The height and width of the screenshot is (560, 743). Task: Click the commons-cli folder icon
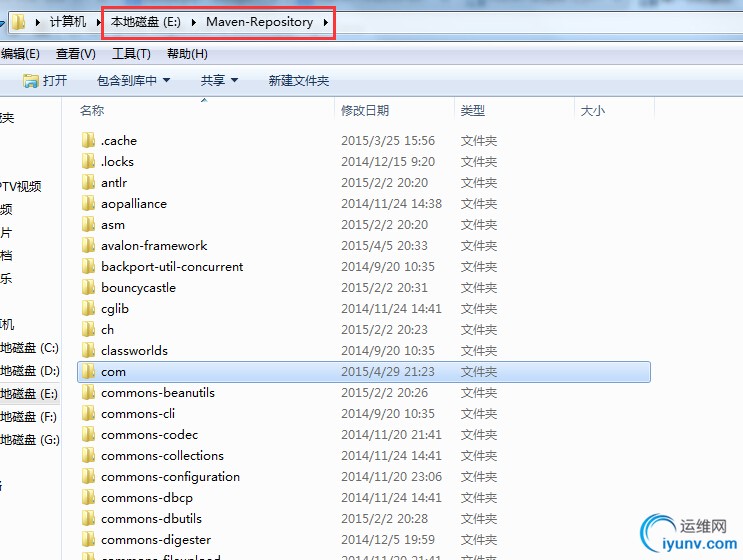coord(88,413)
